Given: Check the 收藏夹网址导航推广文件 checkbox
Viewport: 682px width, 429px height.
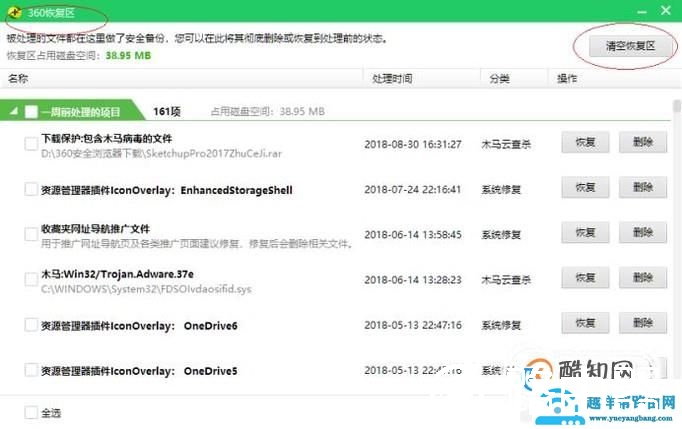Looking at the screenshot, I should 31,234.
